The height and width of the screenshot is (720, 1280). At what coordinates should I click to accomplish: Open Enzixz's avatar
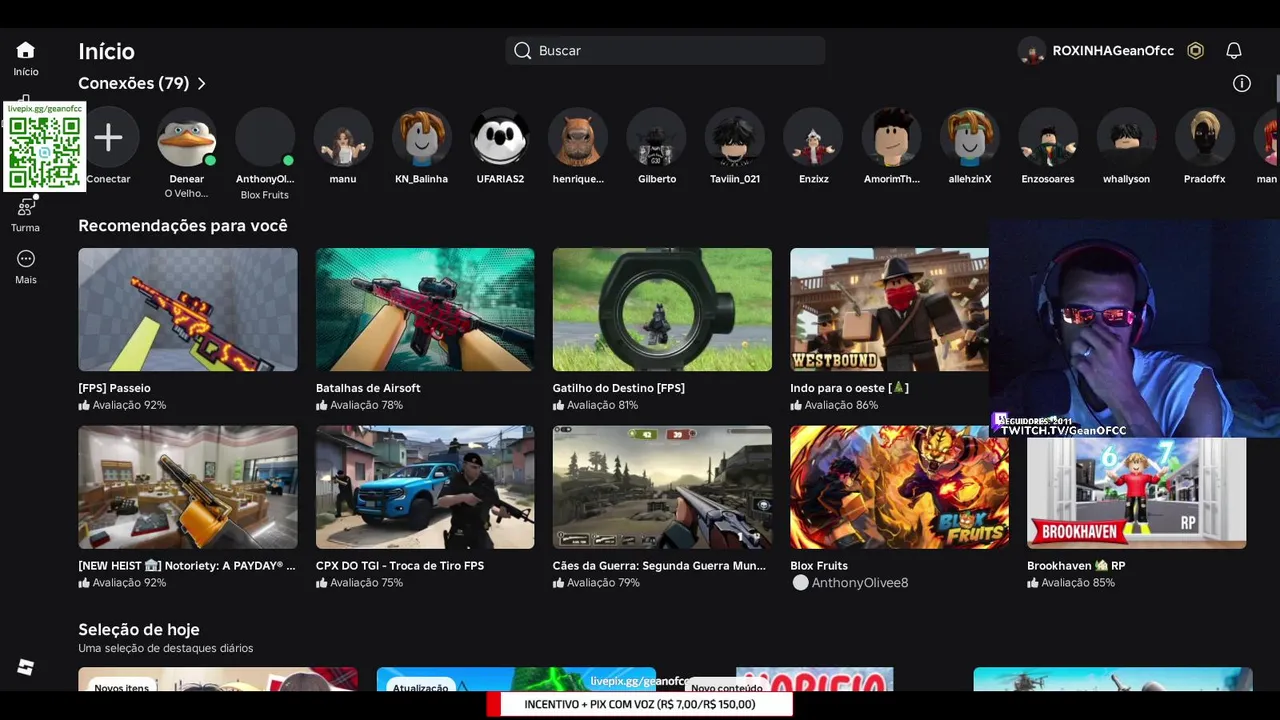pos(814,138)
